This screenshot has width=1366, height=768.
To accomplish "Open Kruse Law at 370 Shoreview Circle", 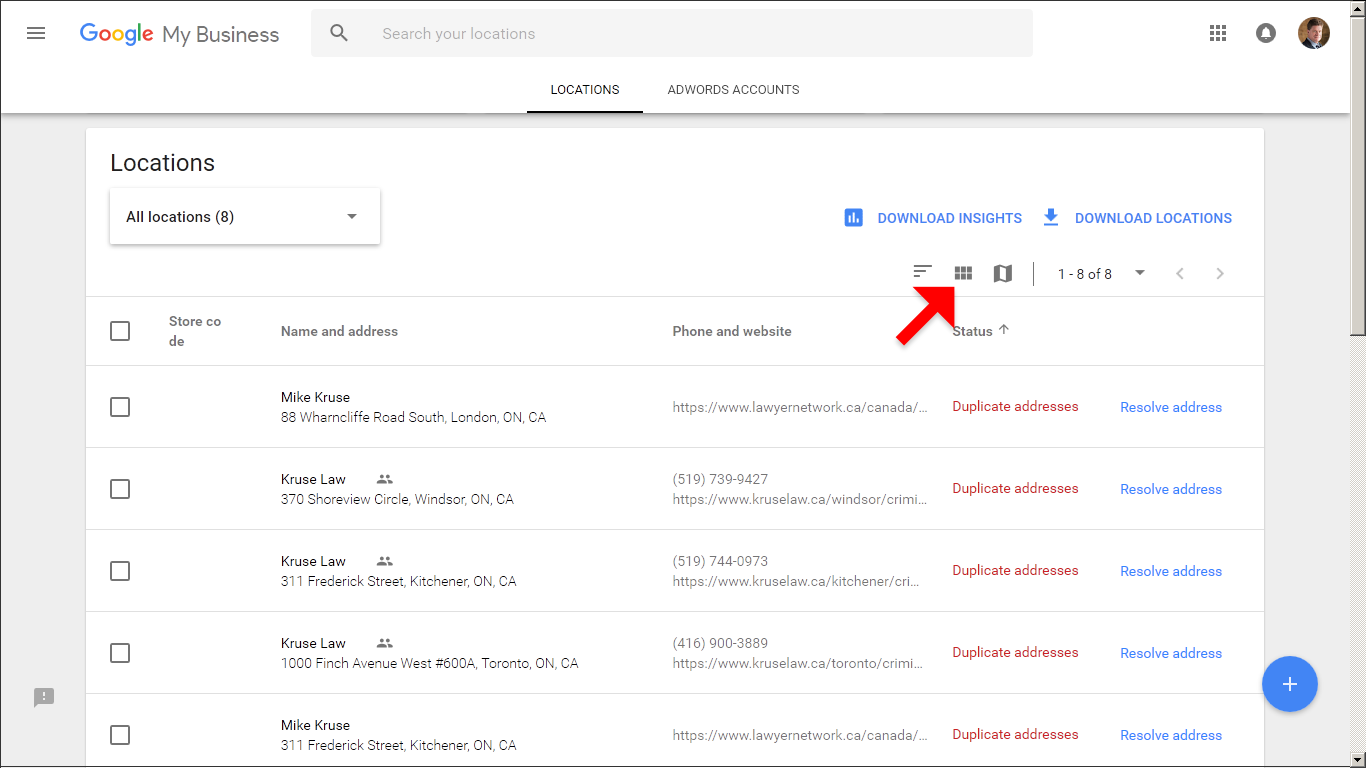I will click(x=313, y=479).
